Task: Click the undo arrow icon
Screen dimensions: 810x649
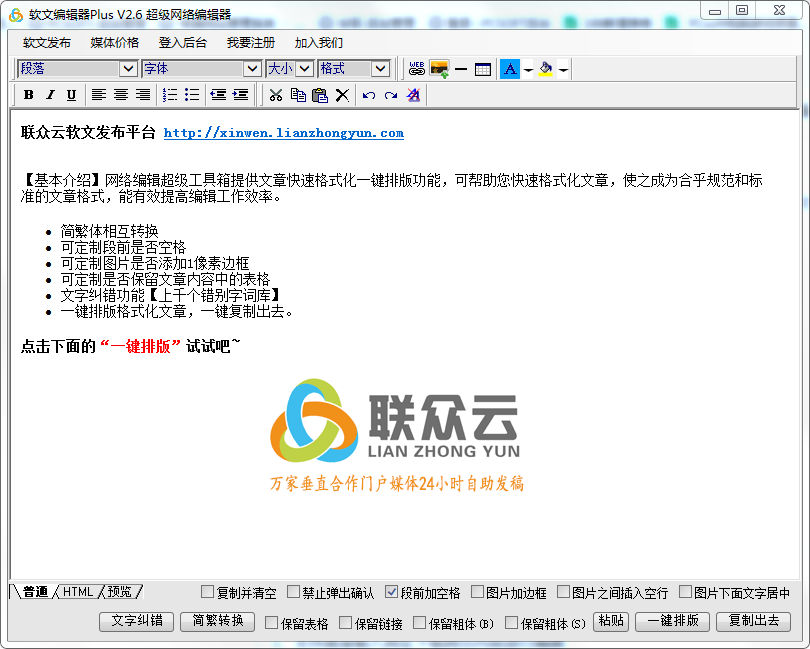Action: click(369, 95)
